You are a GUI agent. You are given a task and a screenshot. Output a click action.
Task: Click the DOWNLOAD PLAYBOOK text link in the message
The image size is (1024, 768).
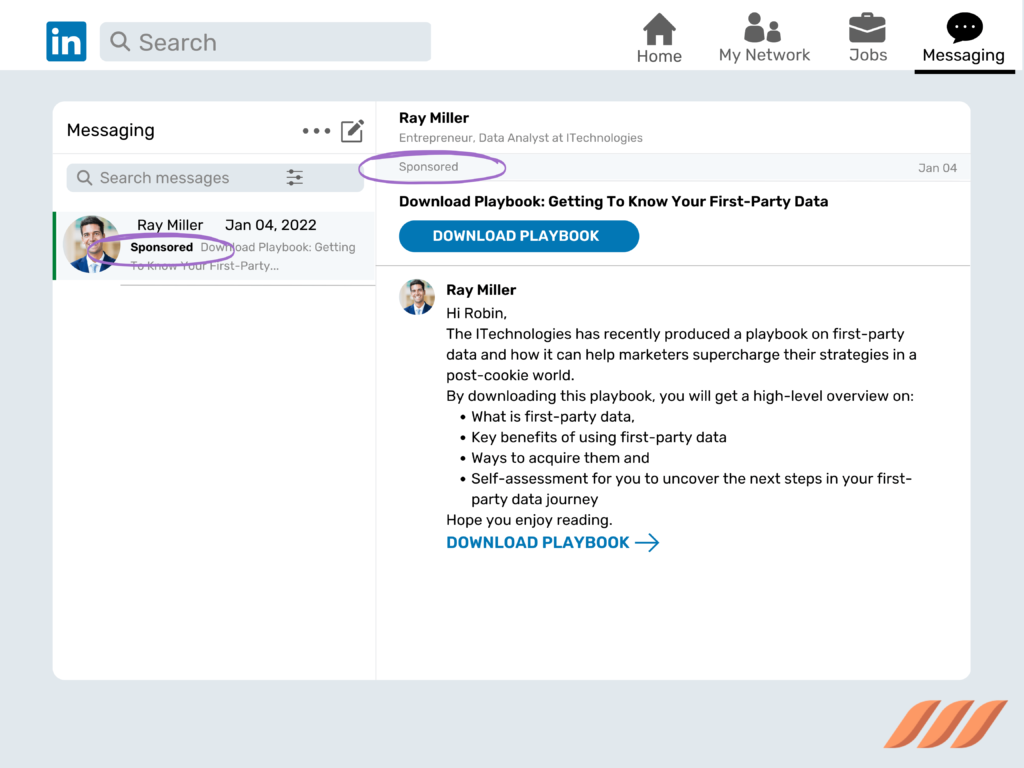click(538, 543)
